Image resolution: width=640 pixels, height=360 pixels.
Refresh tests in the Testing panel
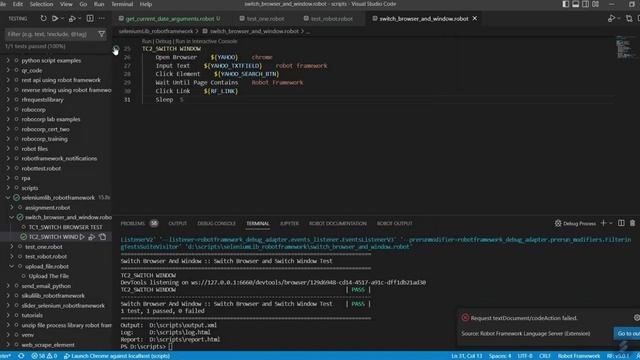point(43,18)
